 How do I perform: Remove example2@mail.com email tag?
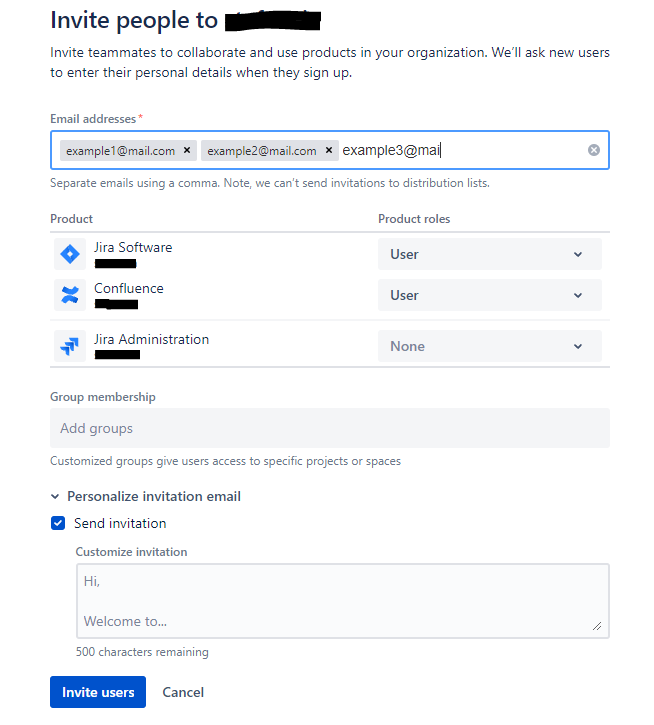click(329, 150)
